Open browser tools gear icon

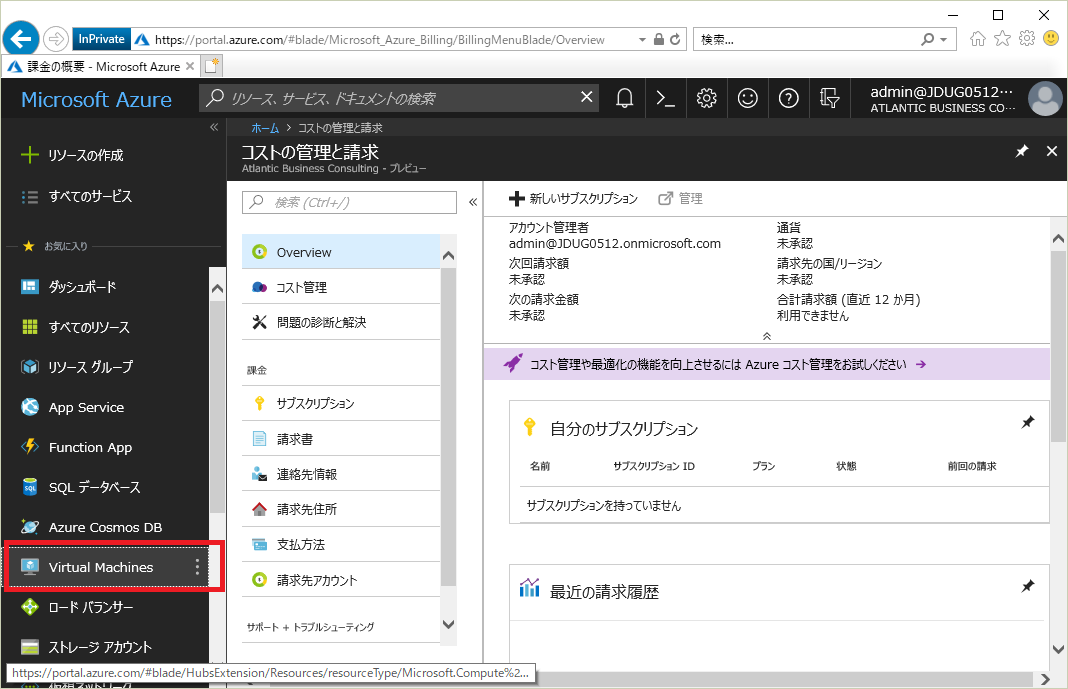pyautogui.click(x=1026, y=39)
